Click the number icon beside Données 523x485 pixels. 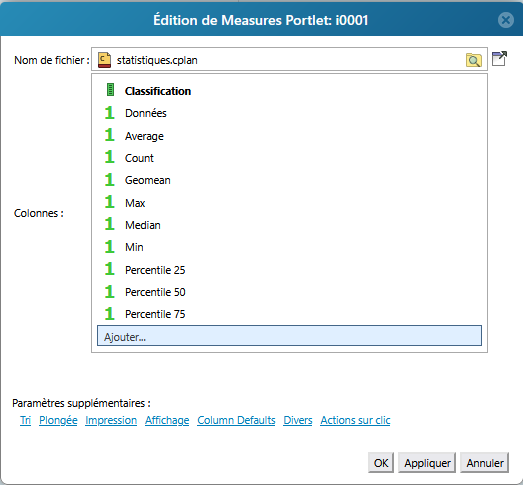point(109,113)
